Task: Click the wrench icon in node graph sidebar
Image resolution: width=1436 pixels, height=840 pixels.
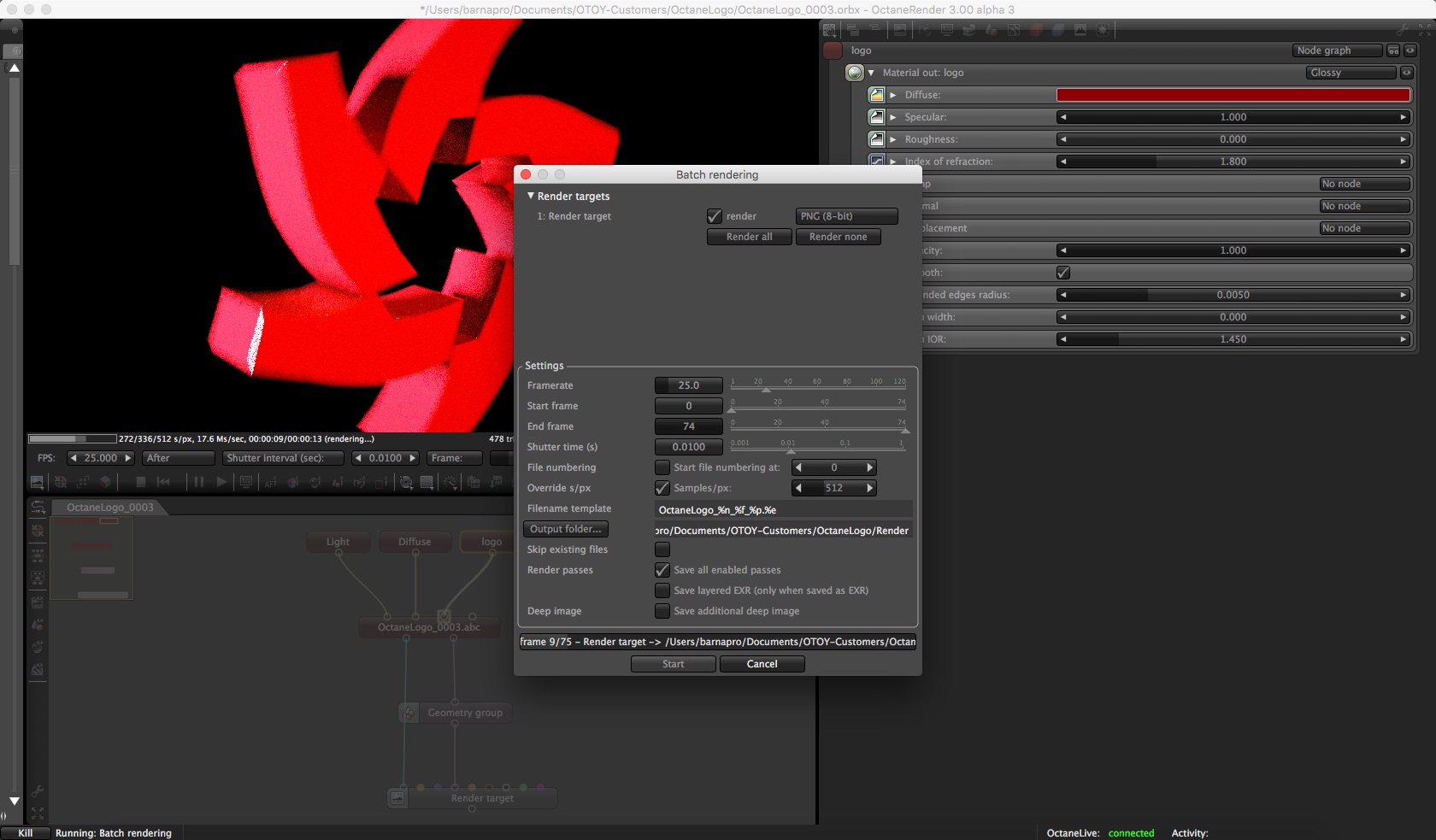Action: click(x=38, y=791)
